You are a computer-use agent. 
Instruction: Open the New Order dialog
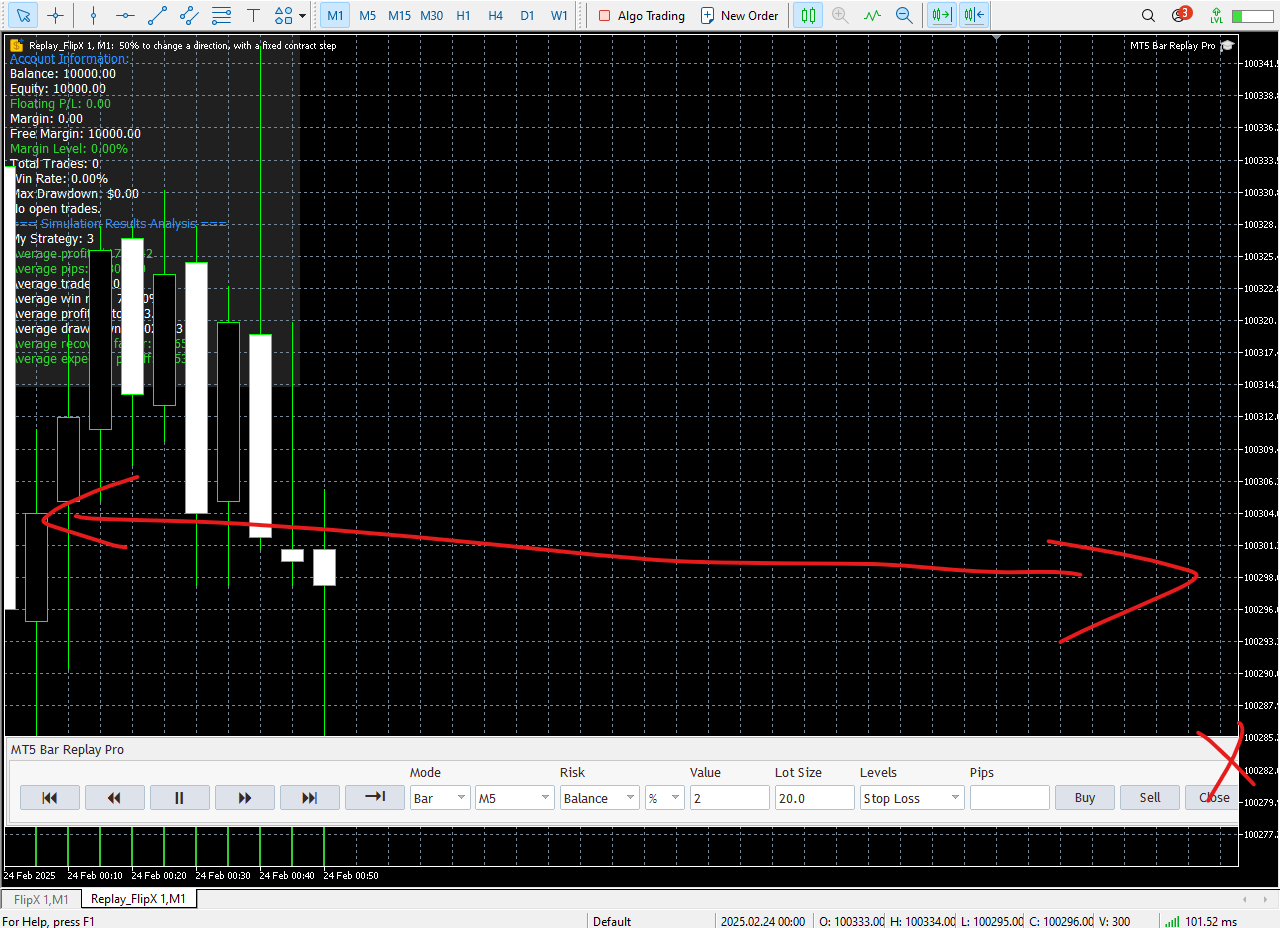(739, 15)
